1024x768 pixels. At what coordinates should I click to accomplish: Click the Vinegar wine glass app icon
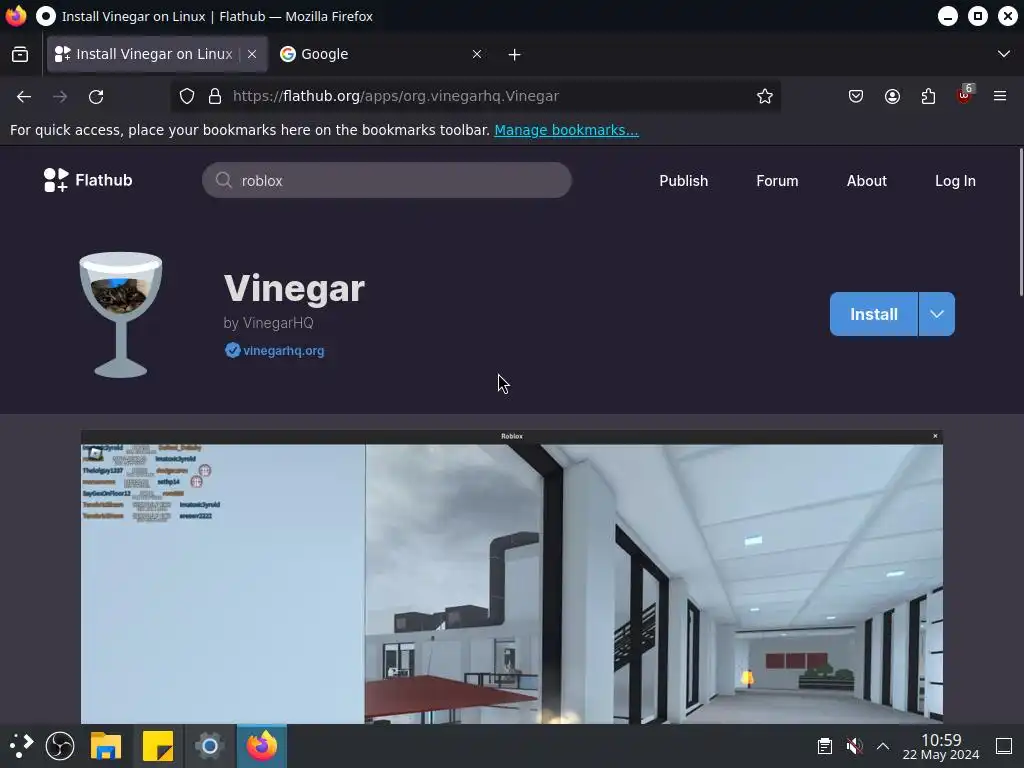pos(121,315)
